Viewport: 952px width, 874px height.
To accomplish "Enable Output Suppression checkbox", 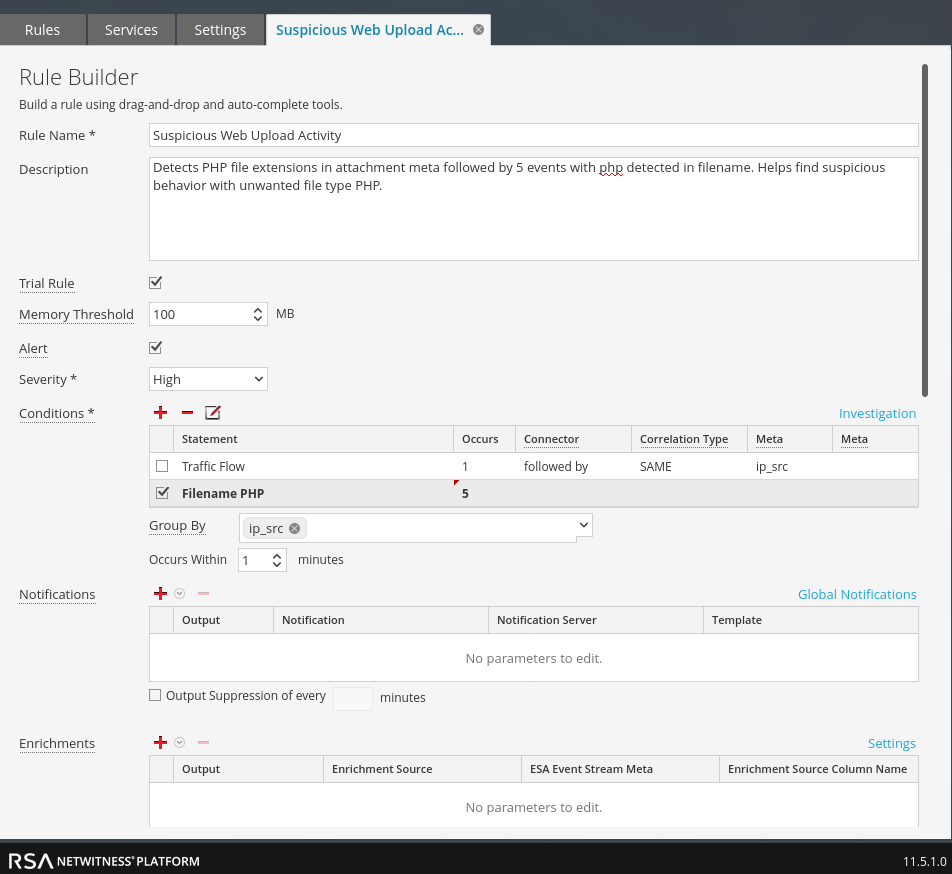I will click(155, 695).
